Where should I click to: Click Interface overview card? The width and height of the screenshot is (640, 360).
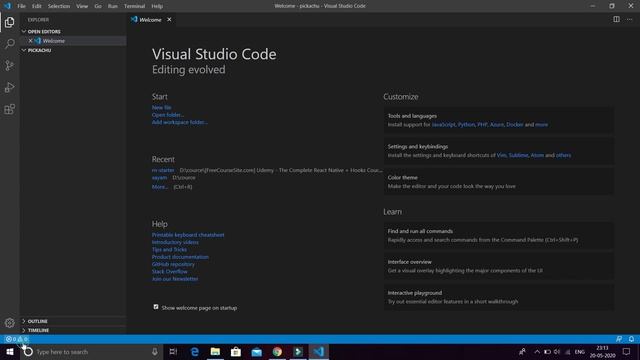(498, 266)
